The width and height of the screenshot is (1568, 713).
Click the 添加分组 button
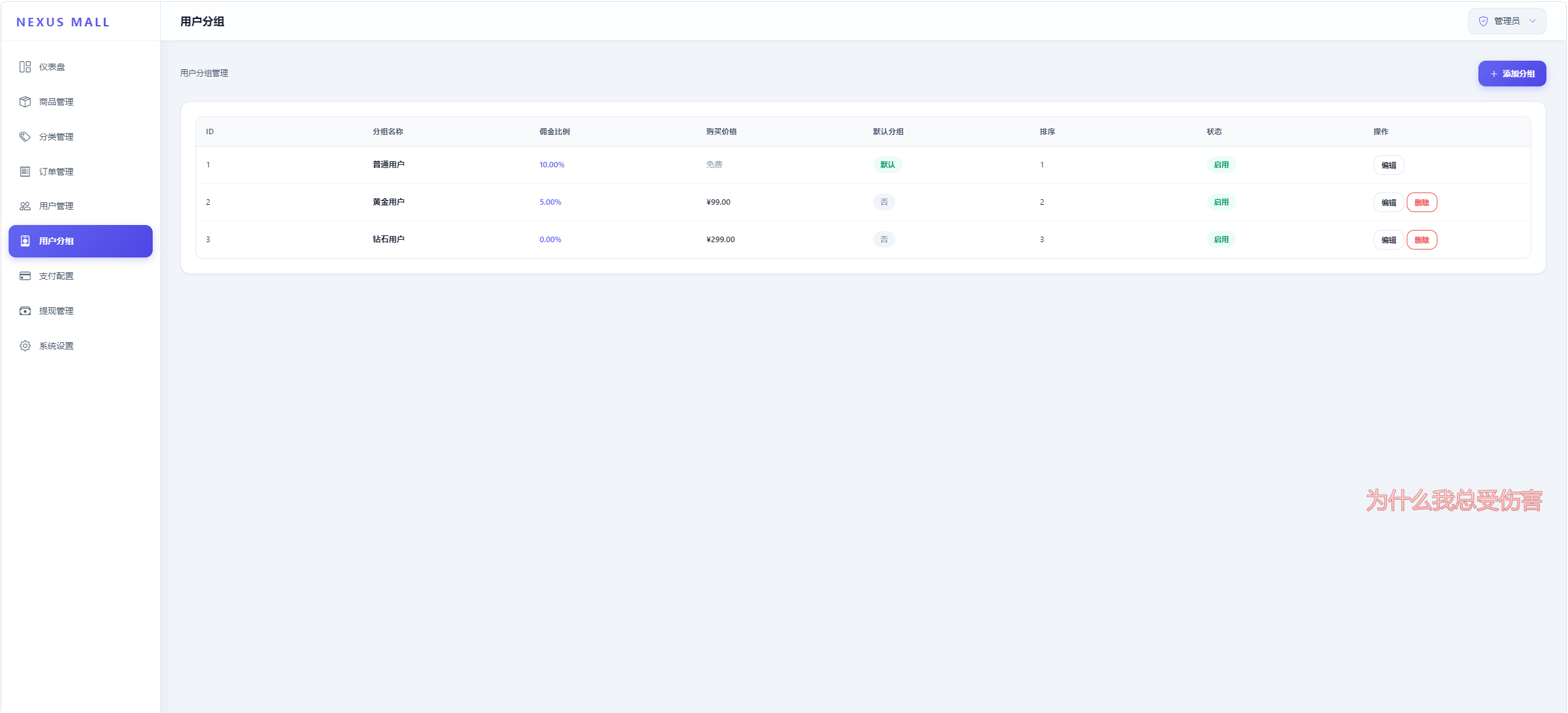coord(1512,74)
